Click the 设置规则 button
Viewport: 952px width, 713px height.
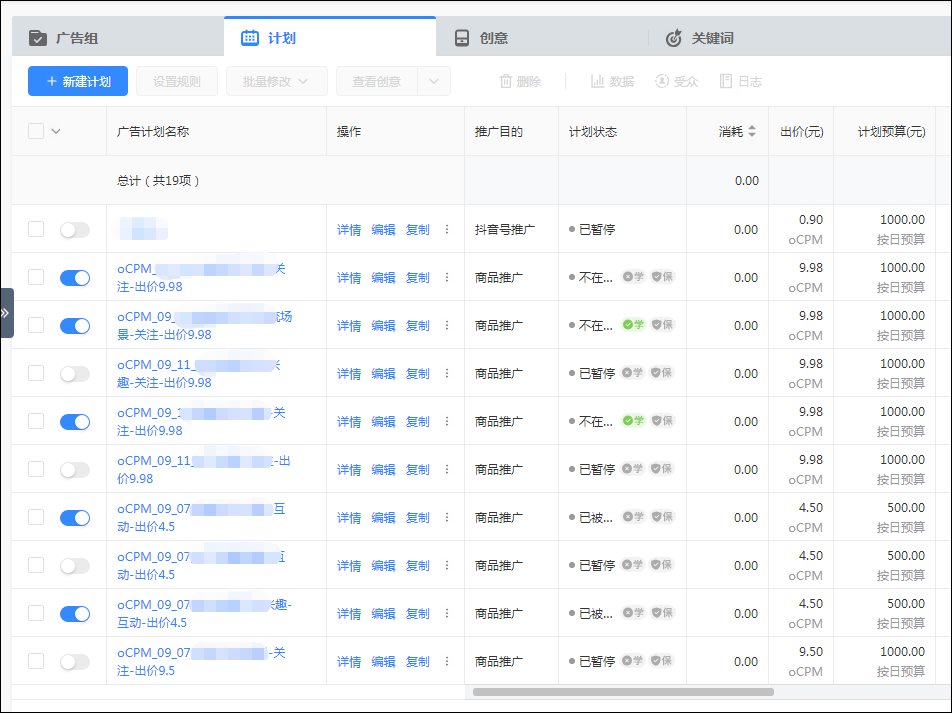(177, 81)
